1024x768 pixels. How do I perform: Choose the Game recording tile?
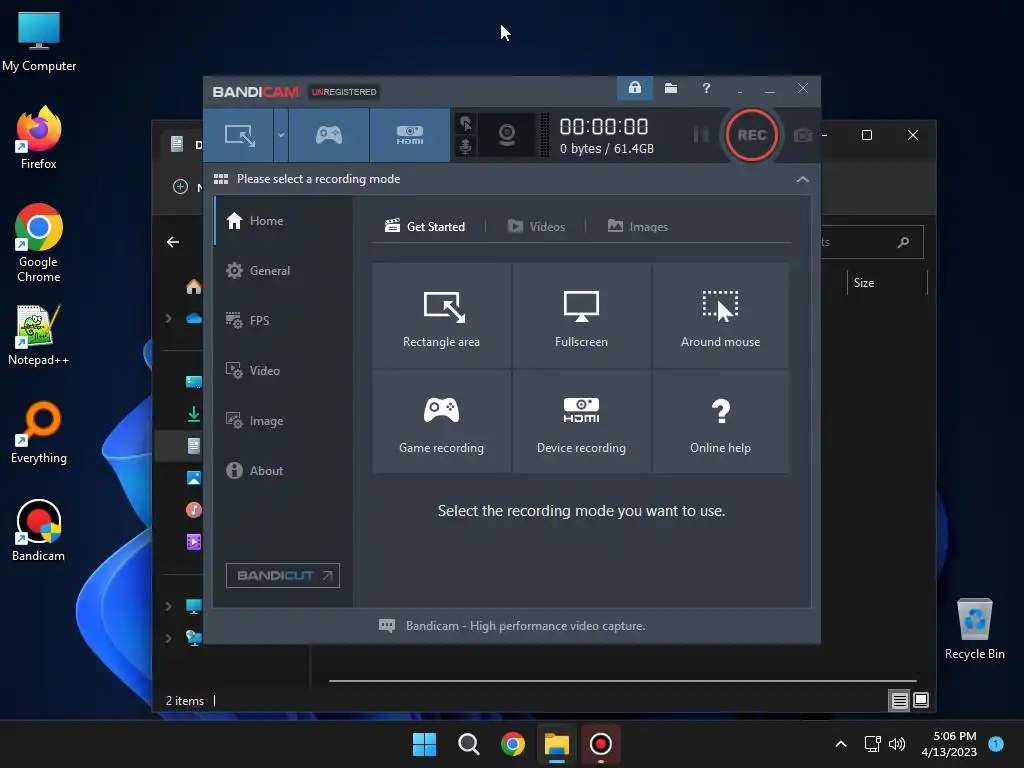click(441, 422)
